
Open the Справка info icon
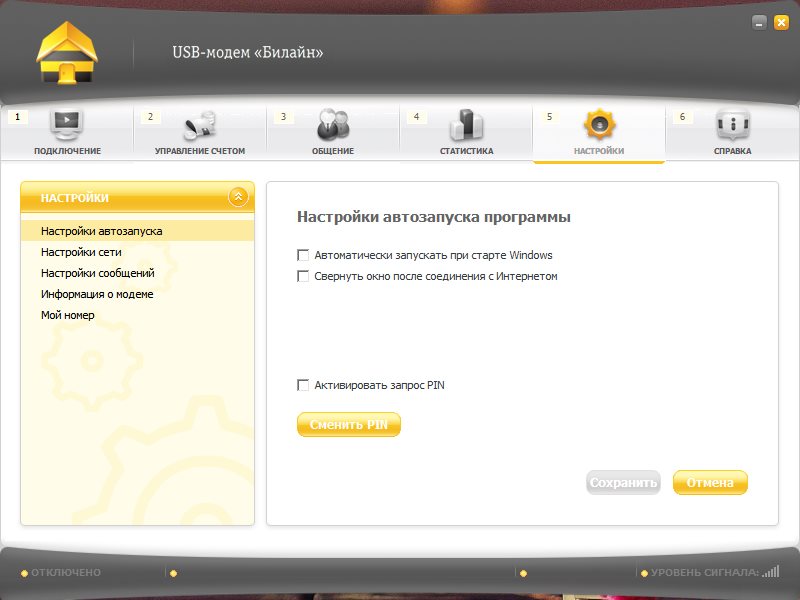coord(732,125)
